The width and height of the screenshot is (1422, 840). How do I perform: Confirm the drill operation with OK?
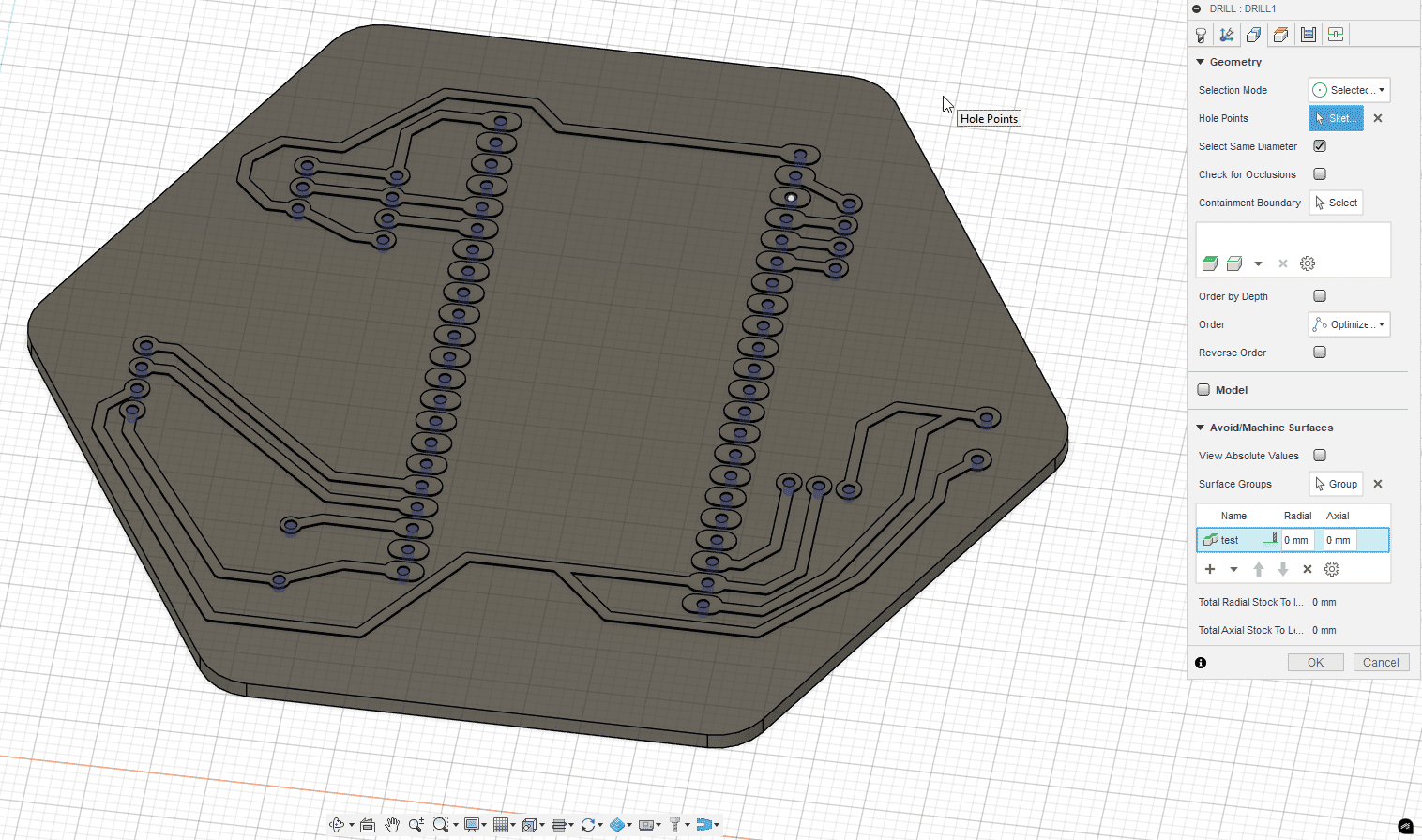coord(1316,662)
